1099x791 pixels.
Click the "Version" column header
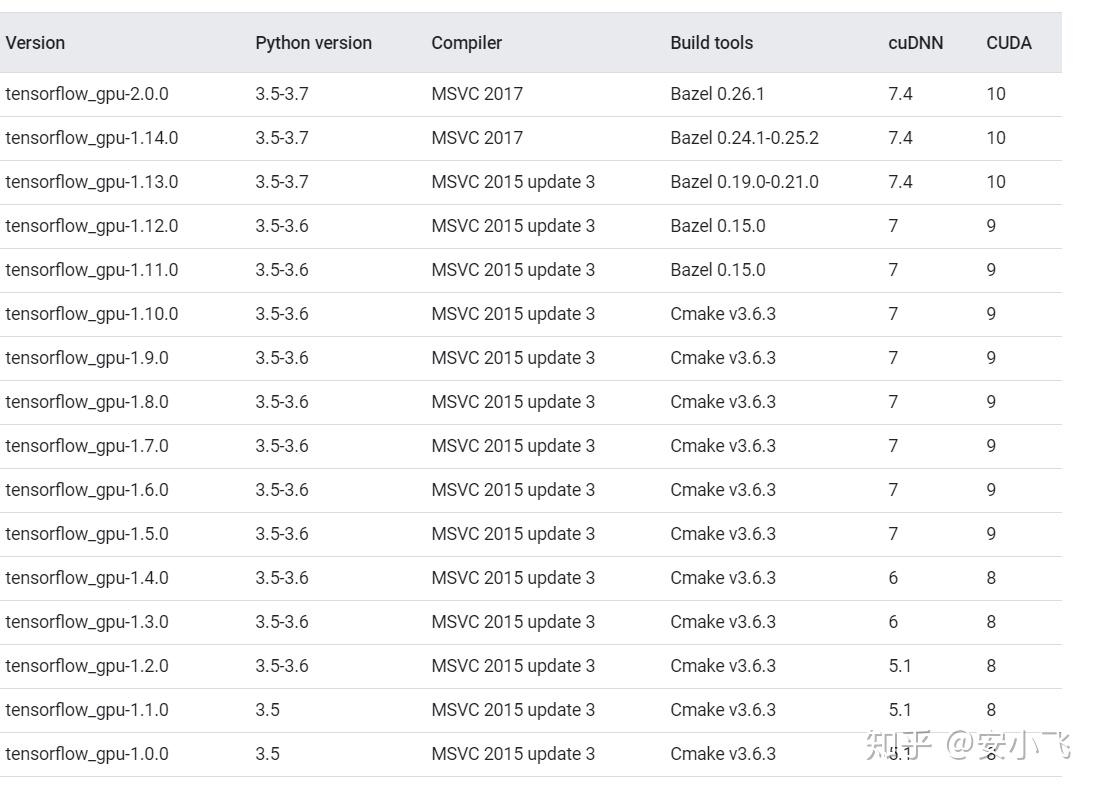(x=35, y=43)
